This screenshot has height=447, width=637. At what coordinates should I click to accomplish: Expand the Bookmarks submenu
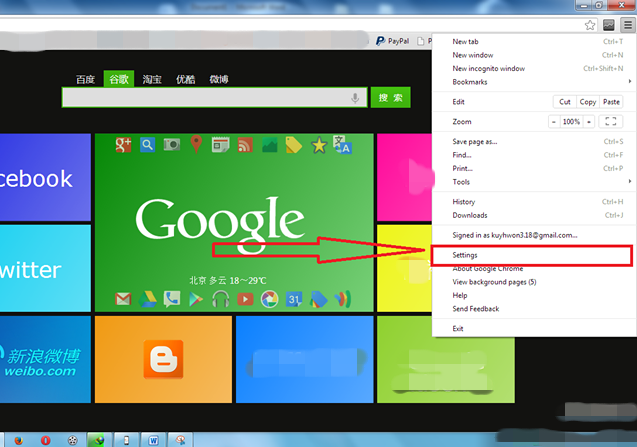pos(534,82)
